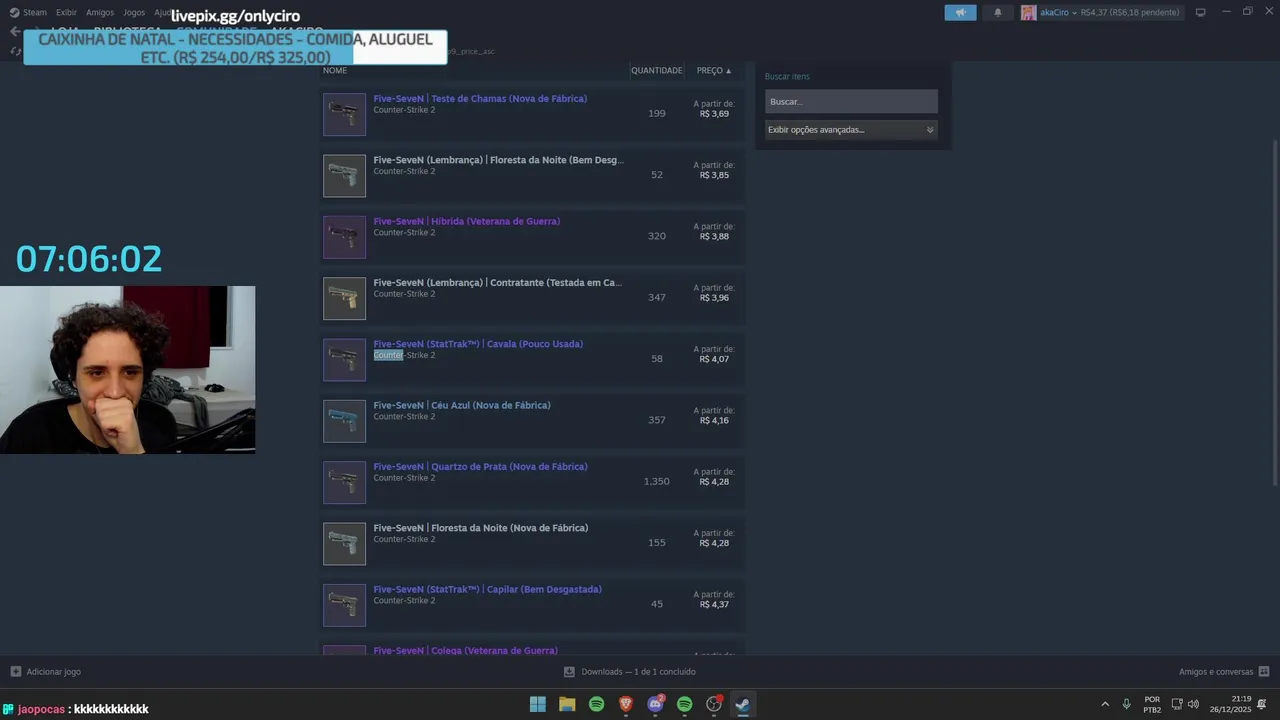1280x720 pixels.
Task: Click price R$ 3,85 of Floresta da Noite
Action: point(714,175)
